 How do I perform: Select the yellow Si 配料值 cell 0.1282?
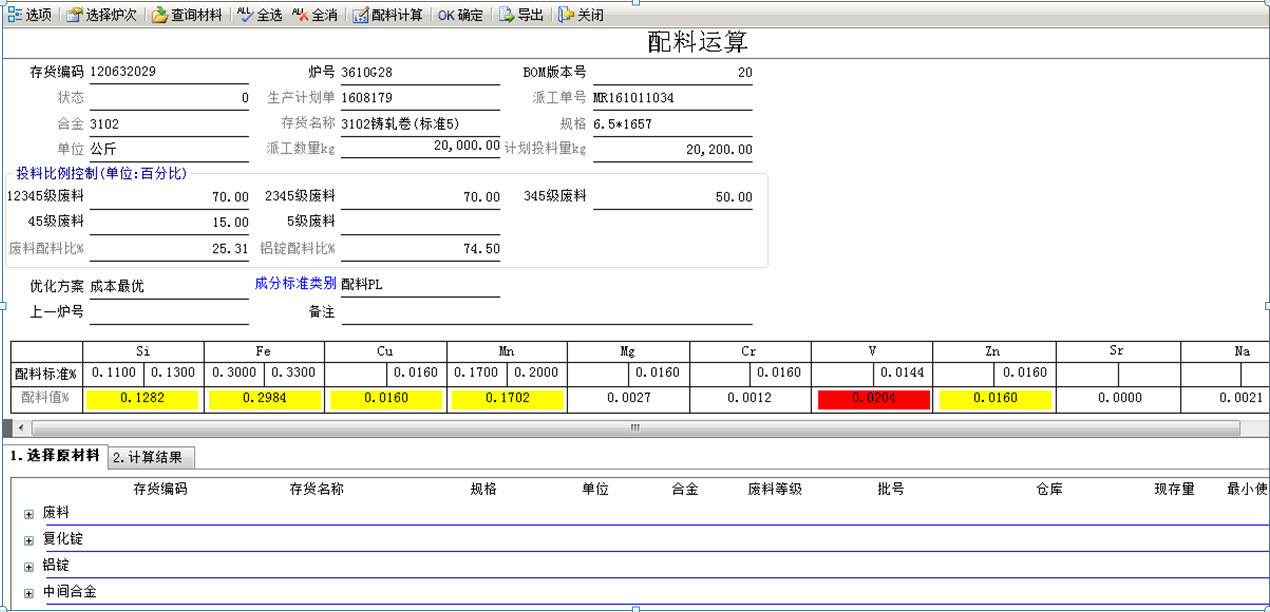point(143,399)
